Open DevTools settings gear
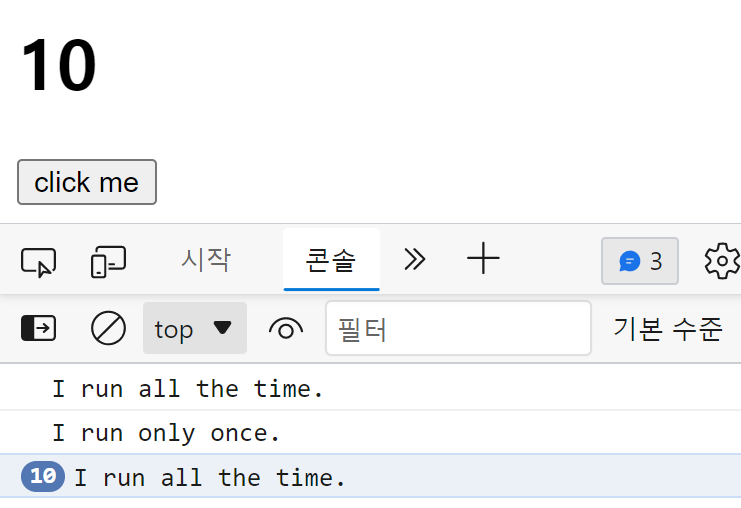This screenshot has height=508, width=741. point(722,261)
